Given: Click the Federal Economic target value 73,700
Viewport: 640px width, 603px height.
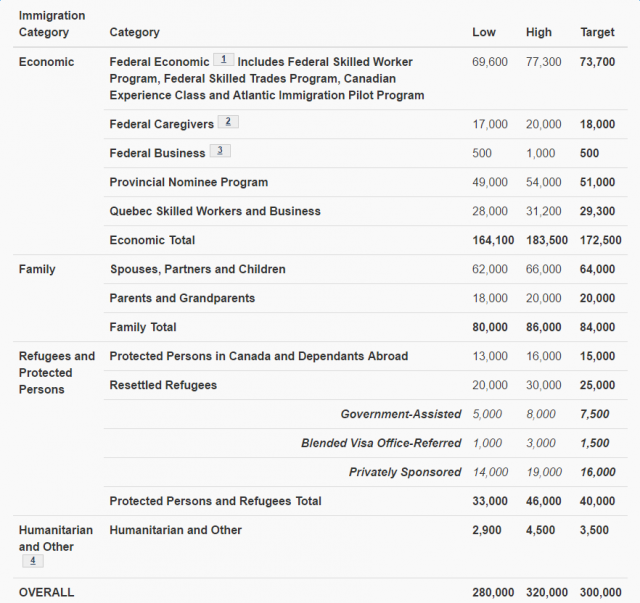Looking at the screenshot, I should 598,62.
